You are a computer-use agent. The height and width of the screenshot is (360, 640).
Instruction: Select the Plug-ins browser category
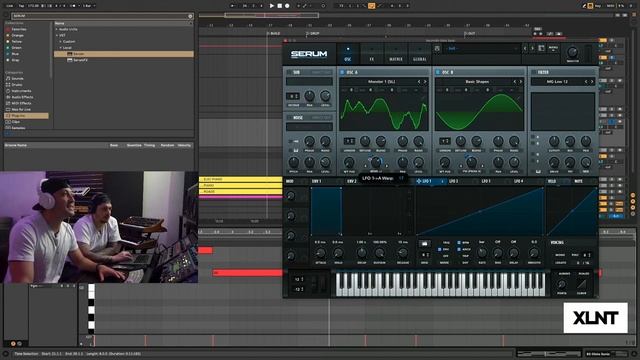(26, 116)
